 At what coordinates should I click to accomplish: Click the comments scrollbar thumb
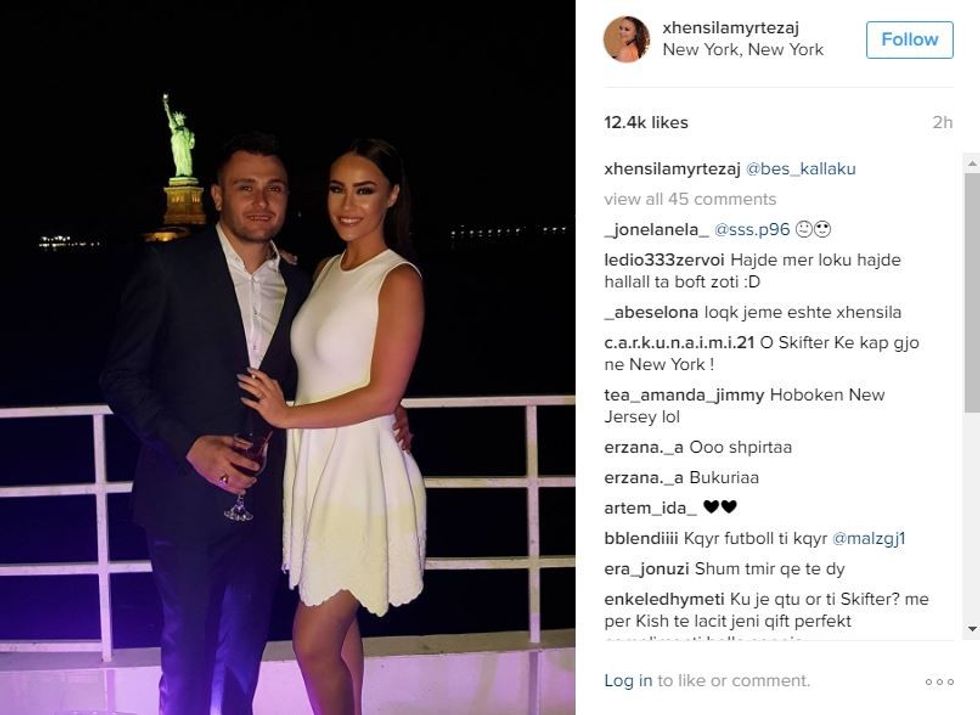(x=972, y=292)
